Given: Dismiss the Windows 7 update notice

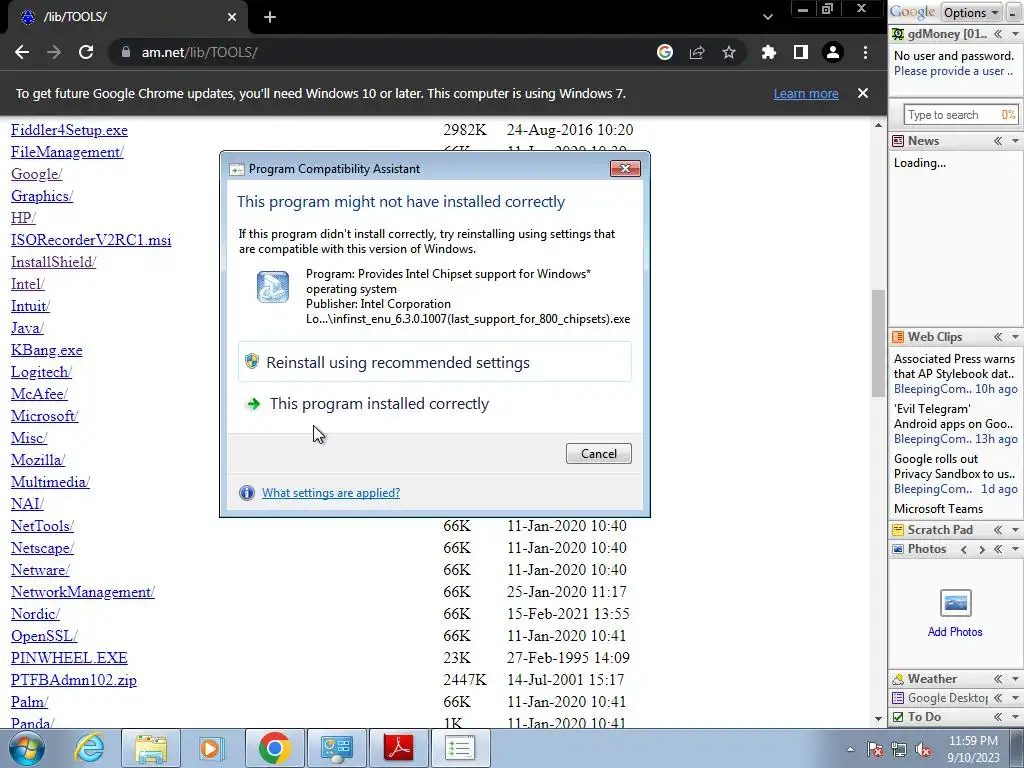Looking at the screenshot, I should pos(863,93).
